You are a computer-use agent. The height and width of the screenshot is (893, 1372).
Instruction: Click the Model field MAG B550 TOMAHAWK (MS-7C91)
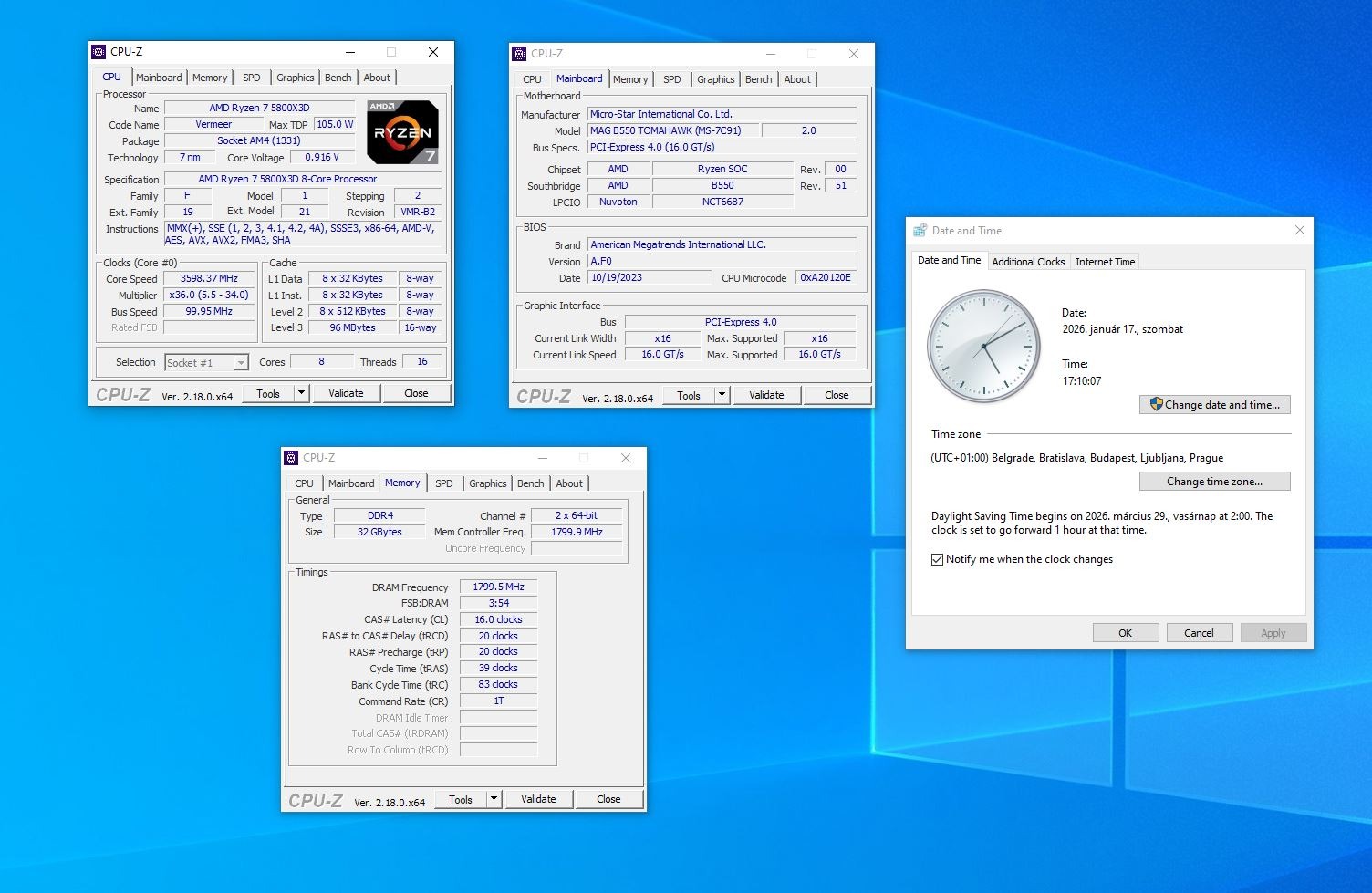click(x=673, y=131)
